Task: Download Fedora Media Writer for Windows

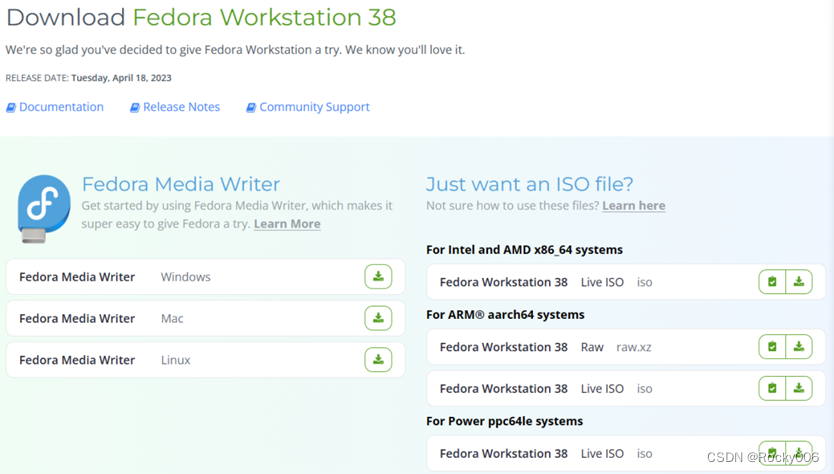Action: 378,277
